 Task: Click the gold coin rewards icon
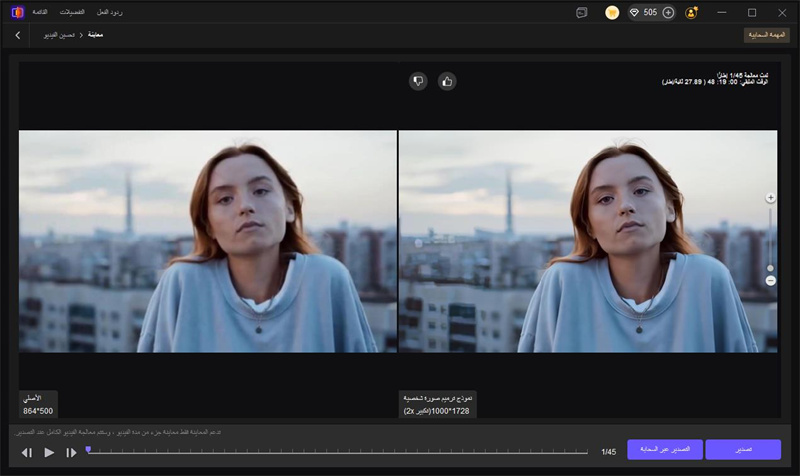pyautogui.click(x=612, y=13)
